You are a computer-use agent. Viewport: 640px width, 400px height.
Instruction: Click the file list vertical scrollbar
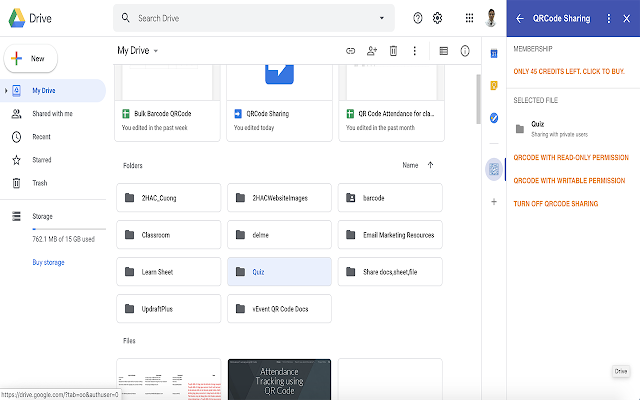tap(478, 99)
